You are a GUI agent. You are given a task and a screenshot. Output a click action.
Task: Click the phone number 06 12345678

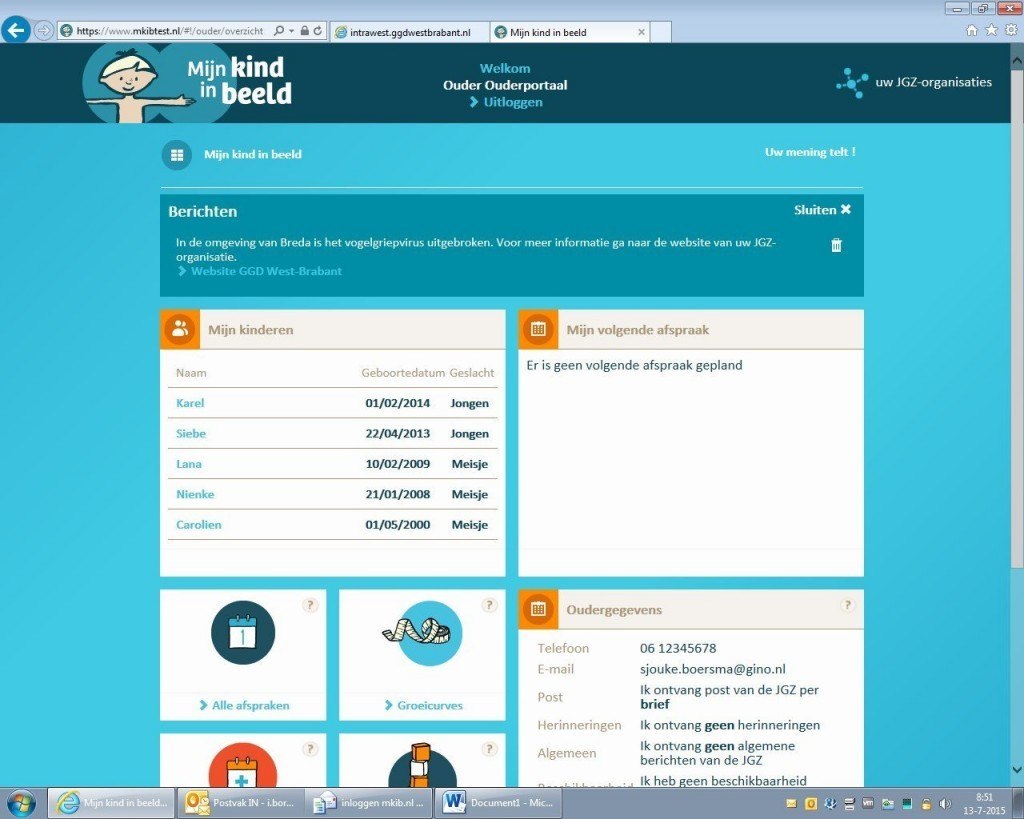(678, 649)
